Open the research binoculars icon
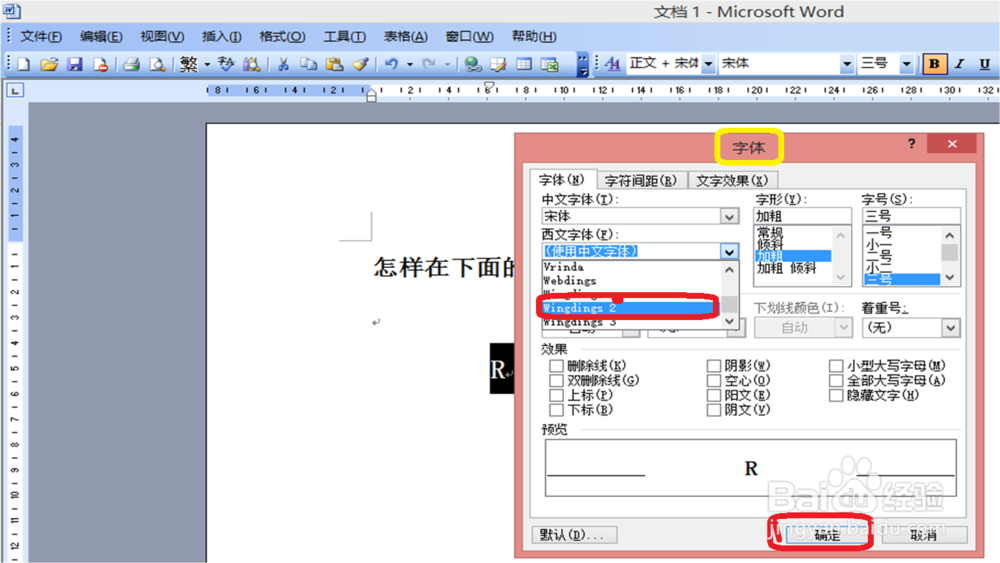 [251, 64]
